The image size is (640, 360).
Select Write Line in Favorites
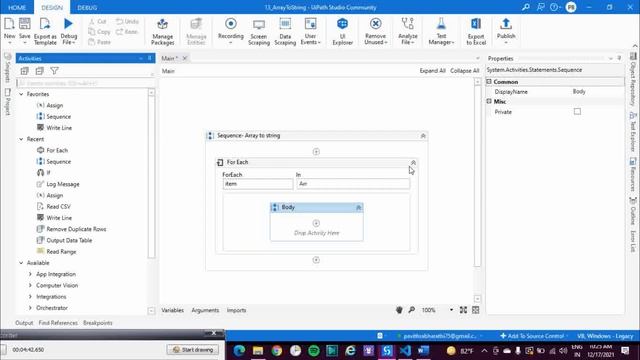(x=59, y=128)
